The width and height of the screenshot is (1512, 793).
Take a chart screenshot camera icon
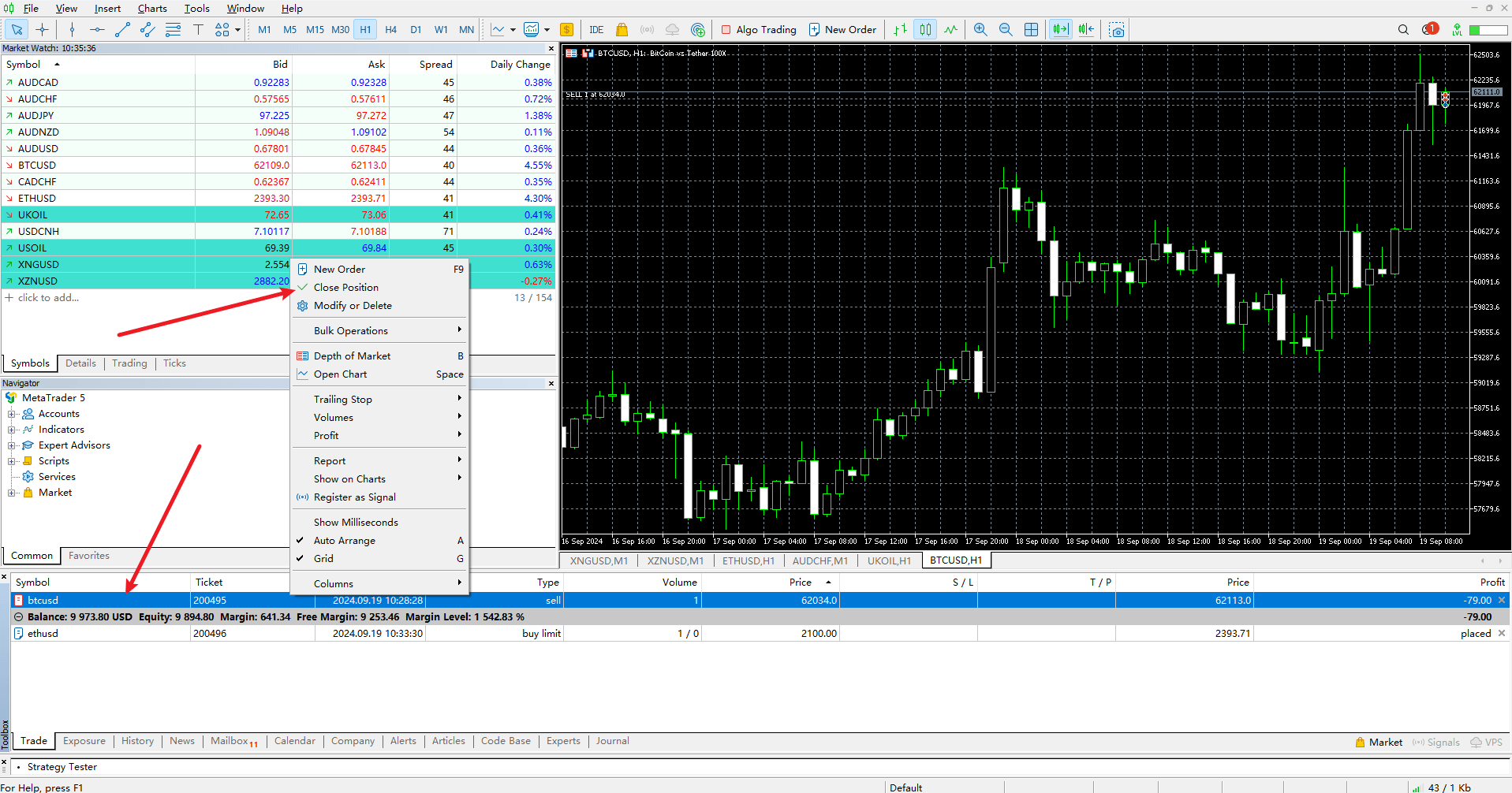coord(1116,30)
